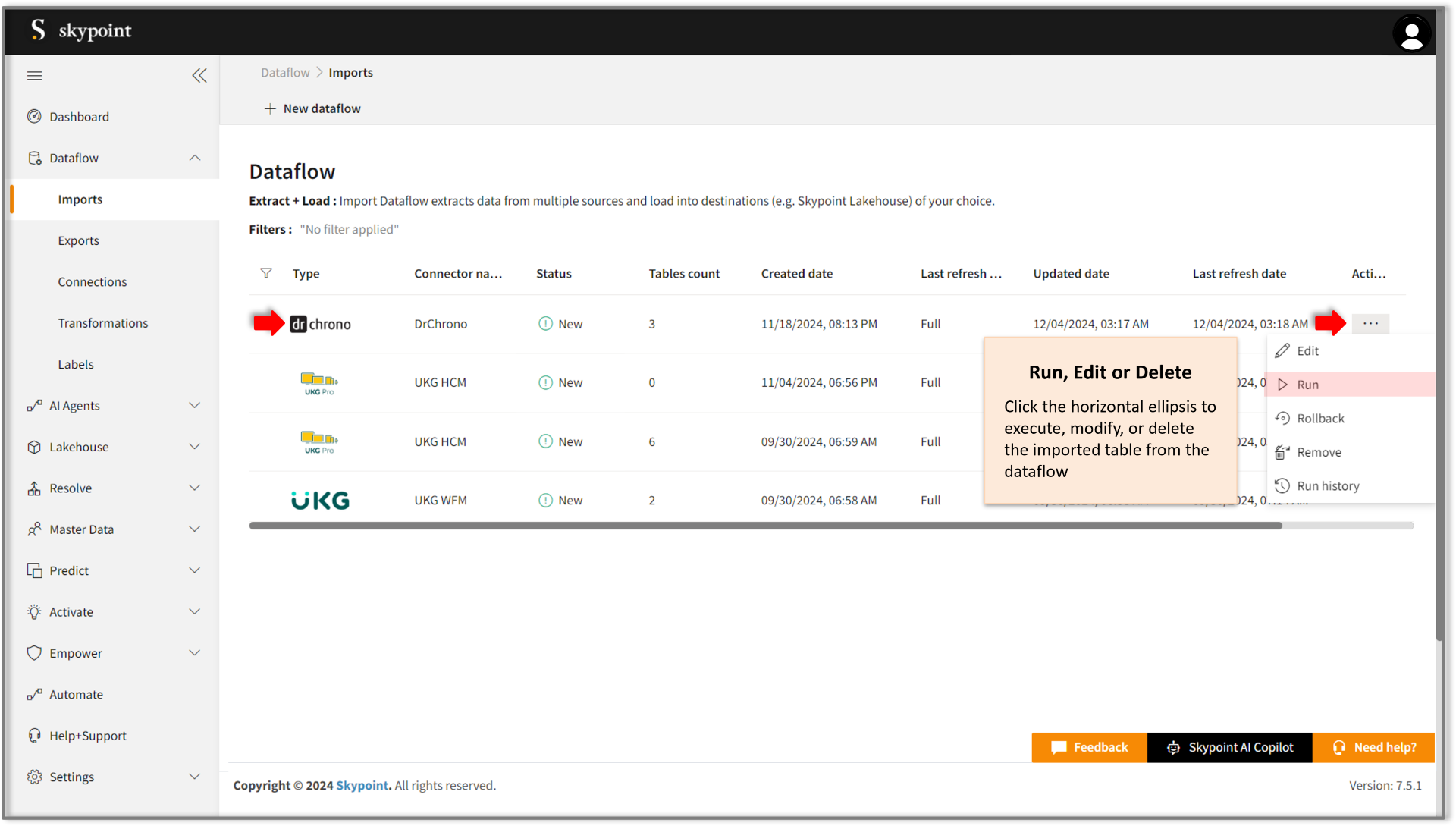The height and width of the screenshot is (826, 1456).
Task: Expand the Settings sidebar section
Action: 195,777
